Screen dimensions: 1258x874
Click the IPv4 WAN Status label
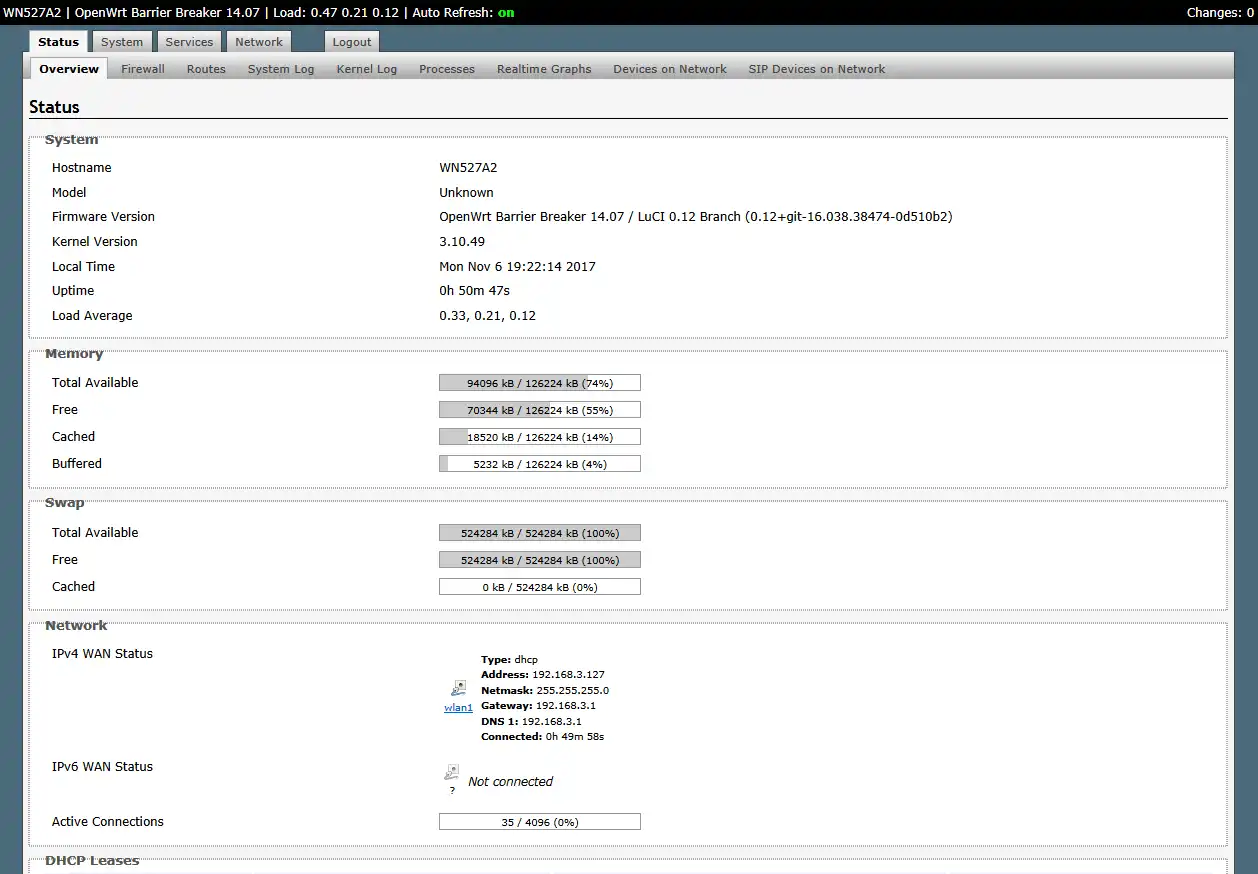pyautogui.click(x=102, y=654)
